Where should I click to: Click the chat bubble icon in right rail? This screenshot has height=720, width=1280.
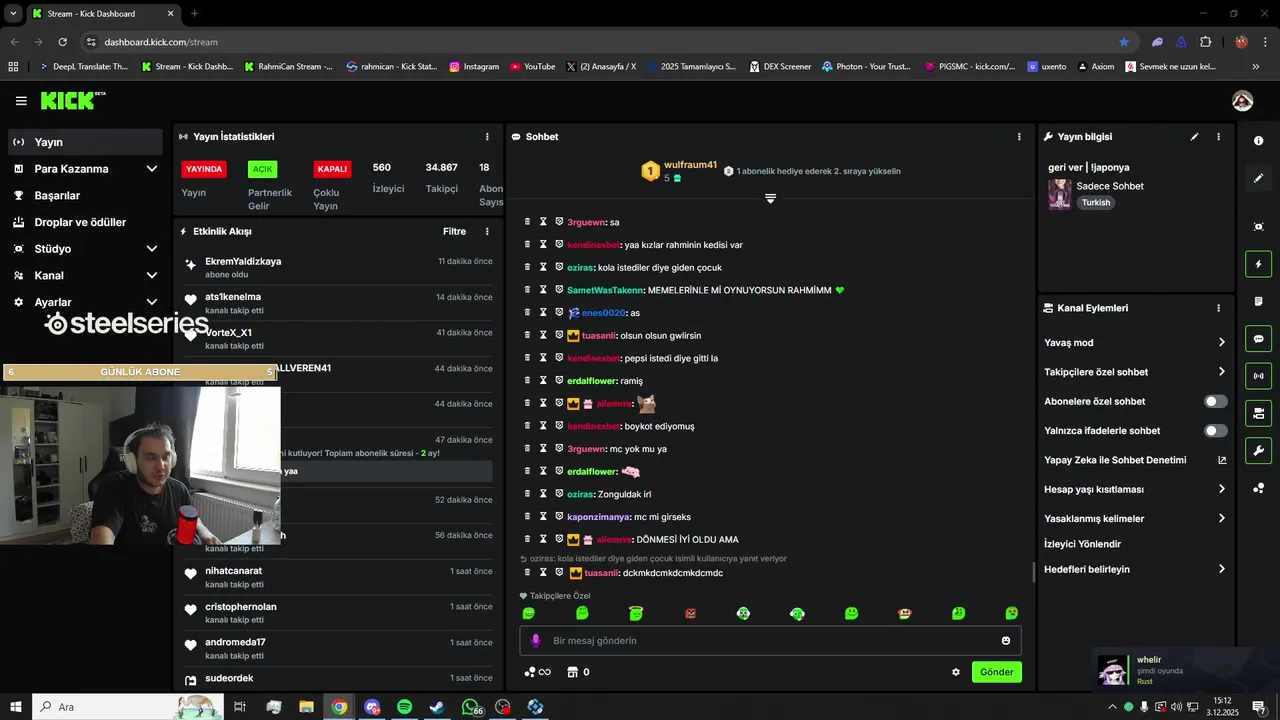coord(1258,339)
